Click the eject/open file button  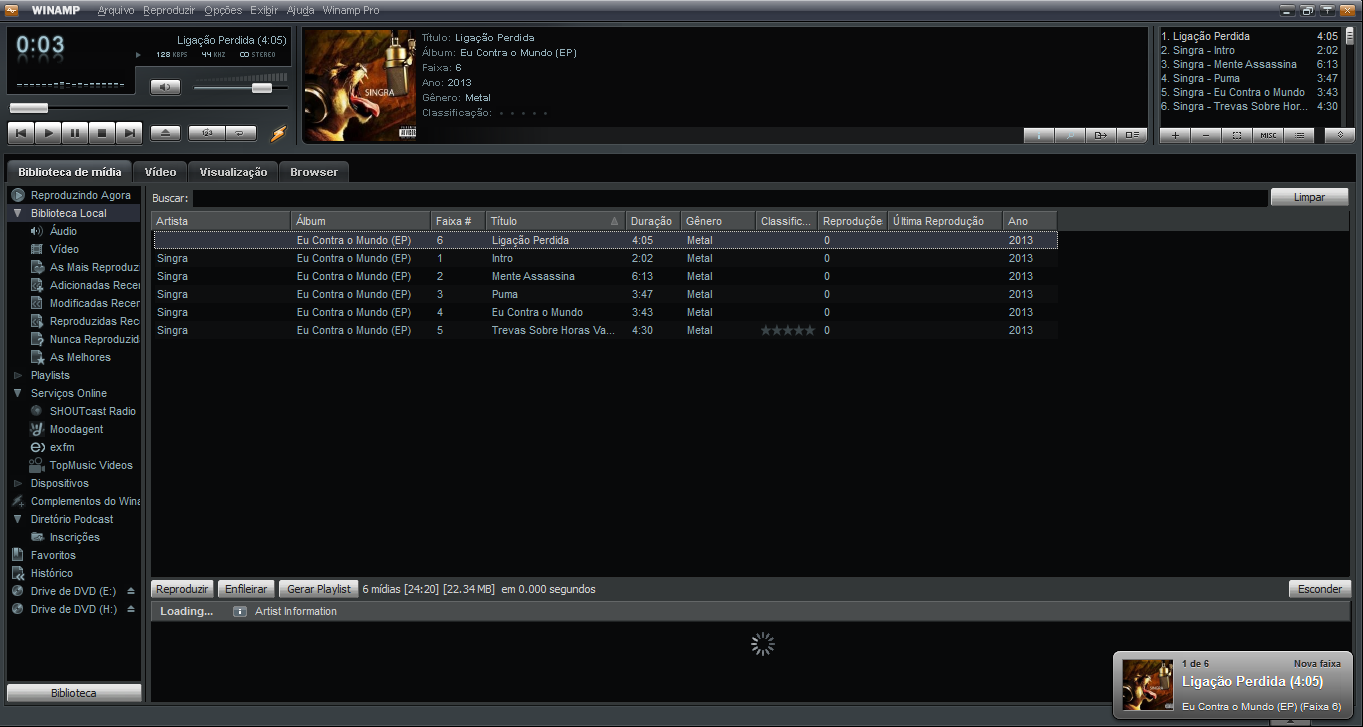click(x=165, y=133)
